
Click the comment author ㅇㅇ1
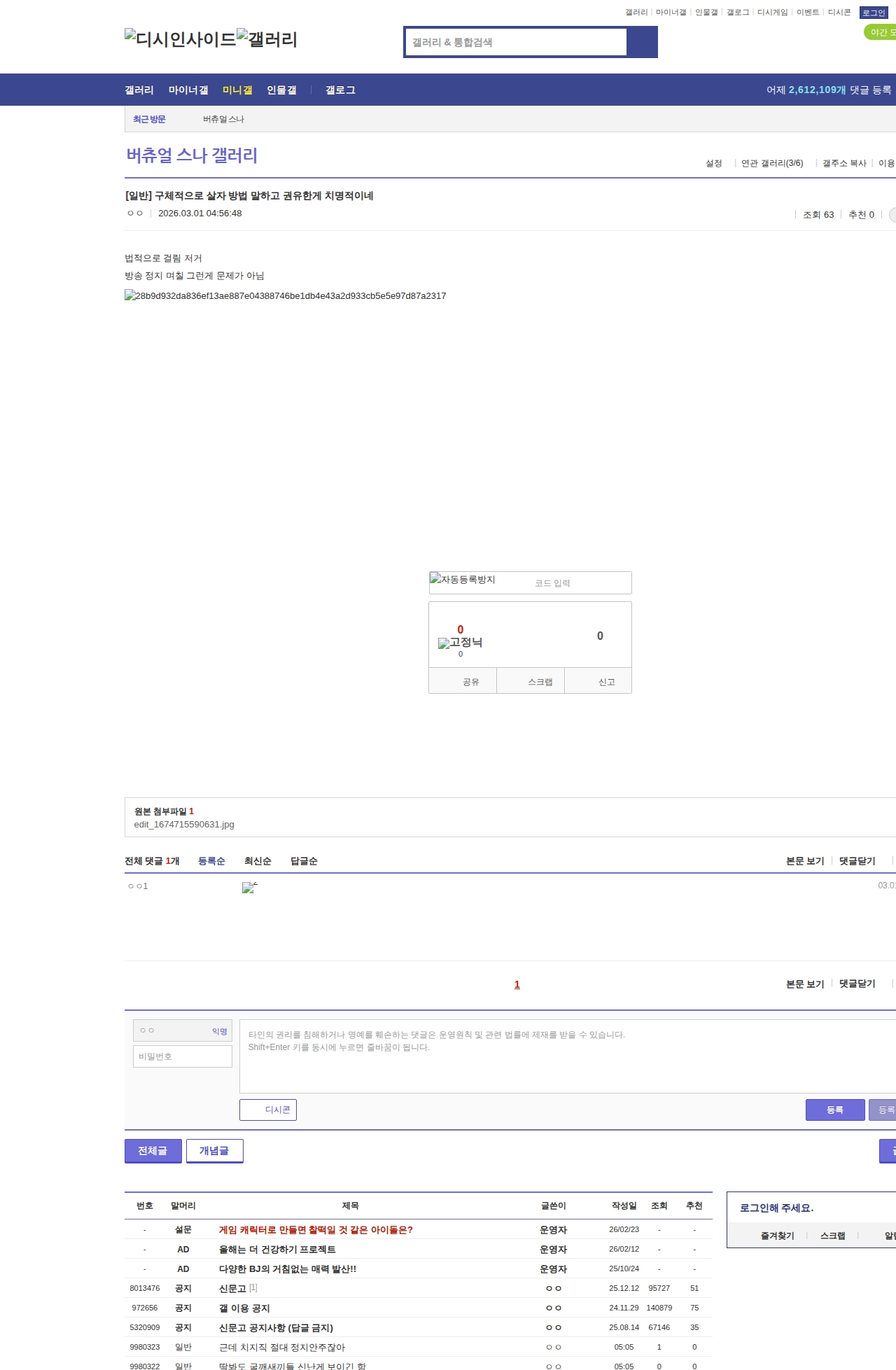(x=137, y=886)
